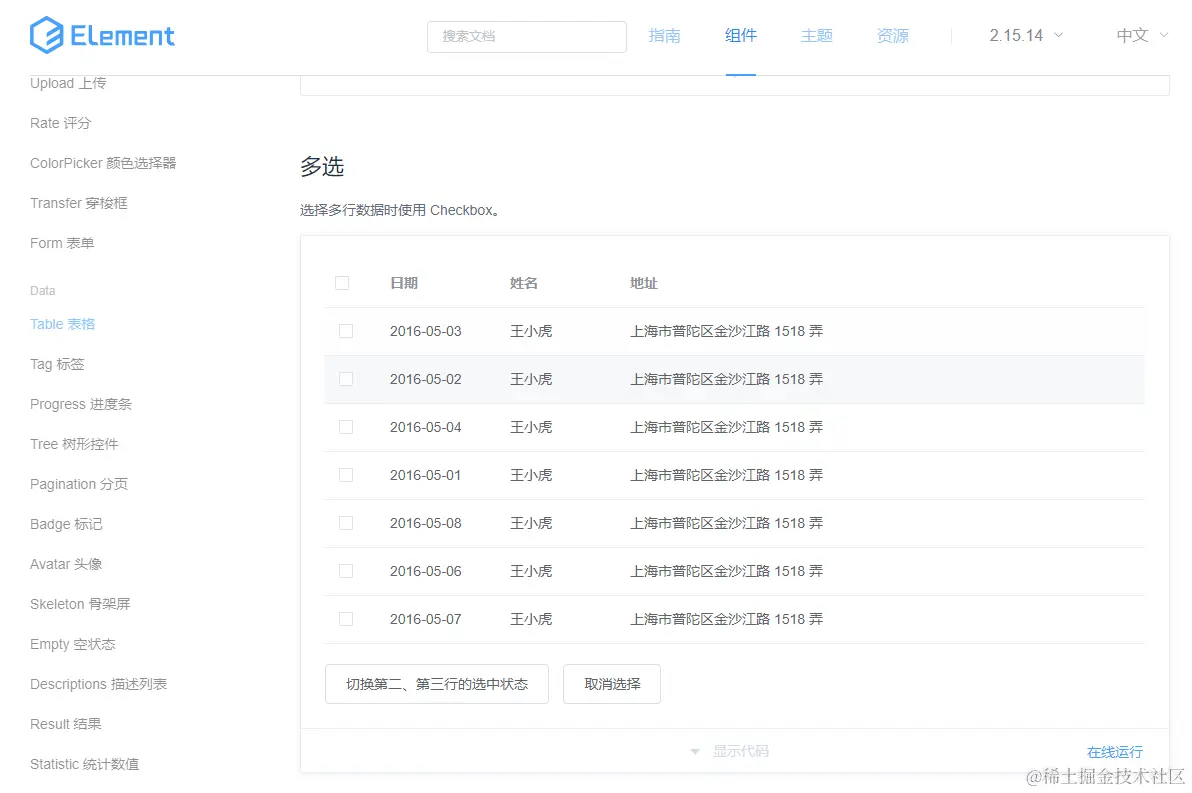Image resolution: width=1192 pixels, height=793 pixels.
Task: Check the row for 2016-05-07
Action: [346, 618]
